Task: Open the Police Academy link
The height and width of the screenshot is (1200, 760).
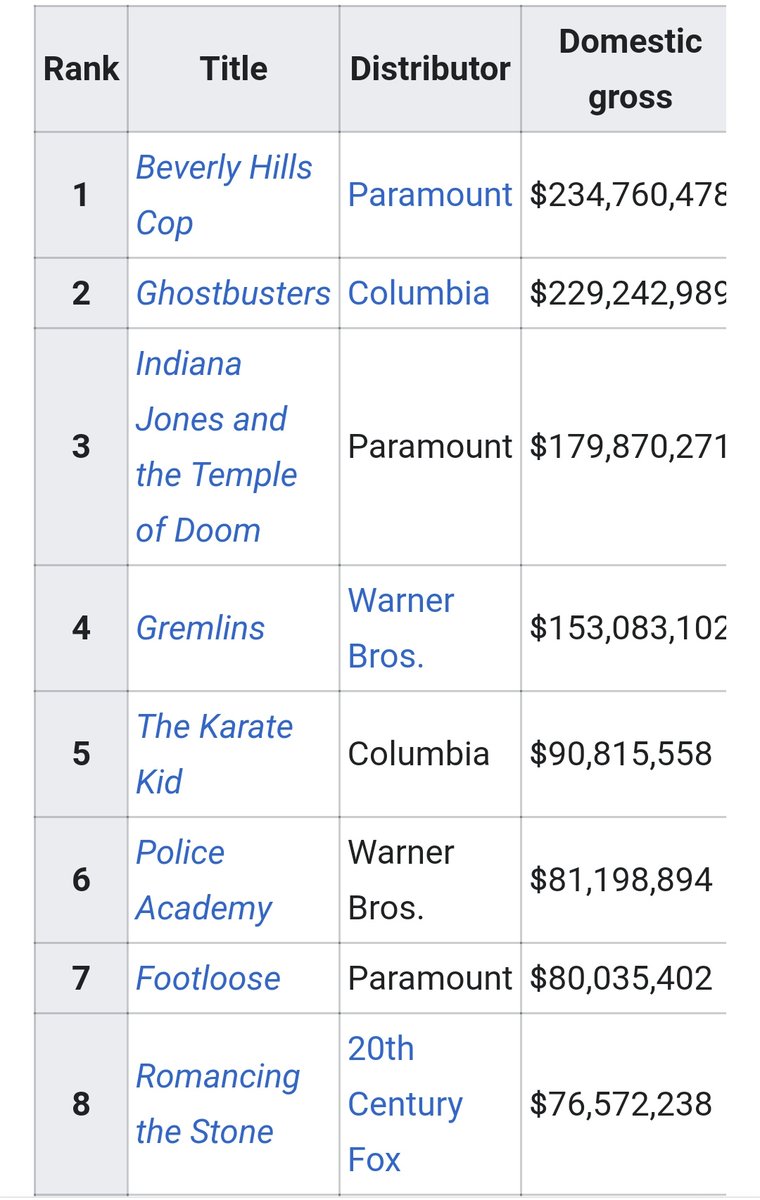Action: click(x=204, y=880)
